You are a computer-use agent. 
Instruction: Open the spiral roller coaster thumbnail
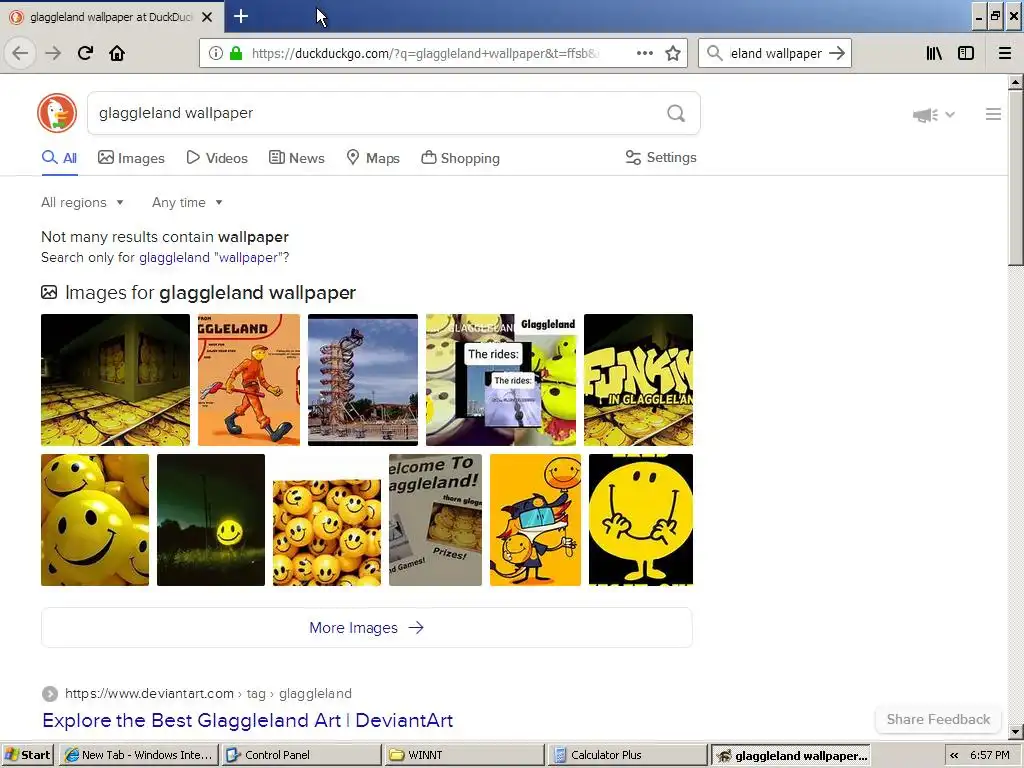(x=362, y=380)
